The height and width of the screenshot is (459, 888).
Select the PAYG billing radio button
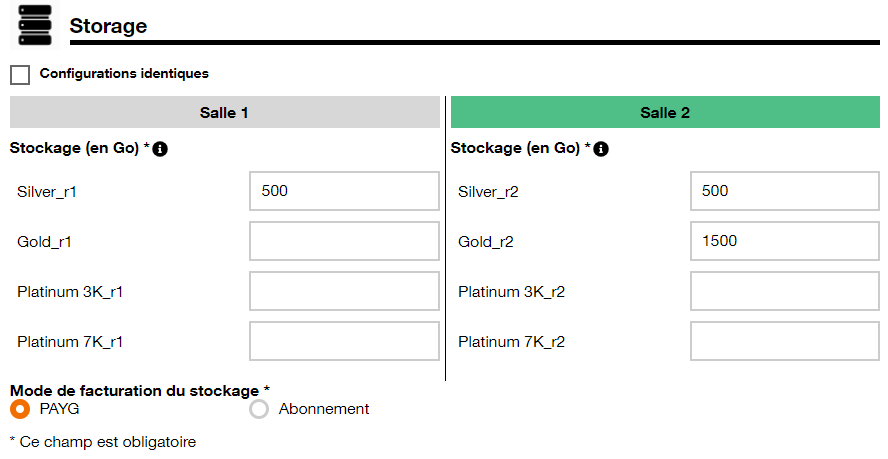tap(20, 409)
